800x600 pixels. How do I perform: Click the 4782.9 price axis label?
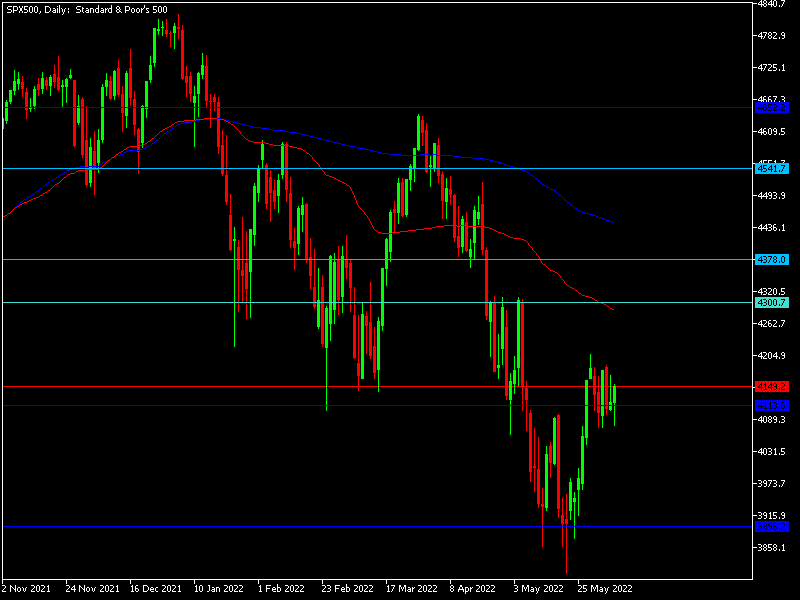pyautogui.click(x=771, y=36)
